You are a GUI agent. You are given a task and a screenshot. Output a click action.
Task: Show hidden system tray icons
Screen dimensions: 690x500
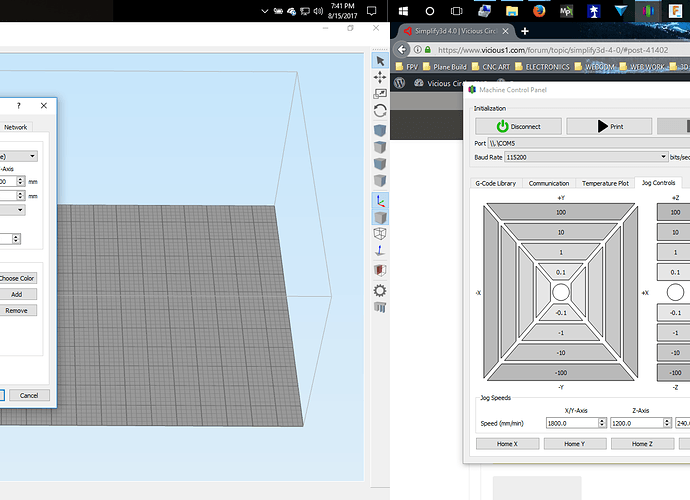(x=264, y=11)
